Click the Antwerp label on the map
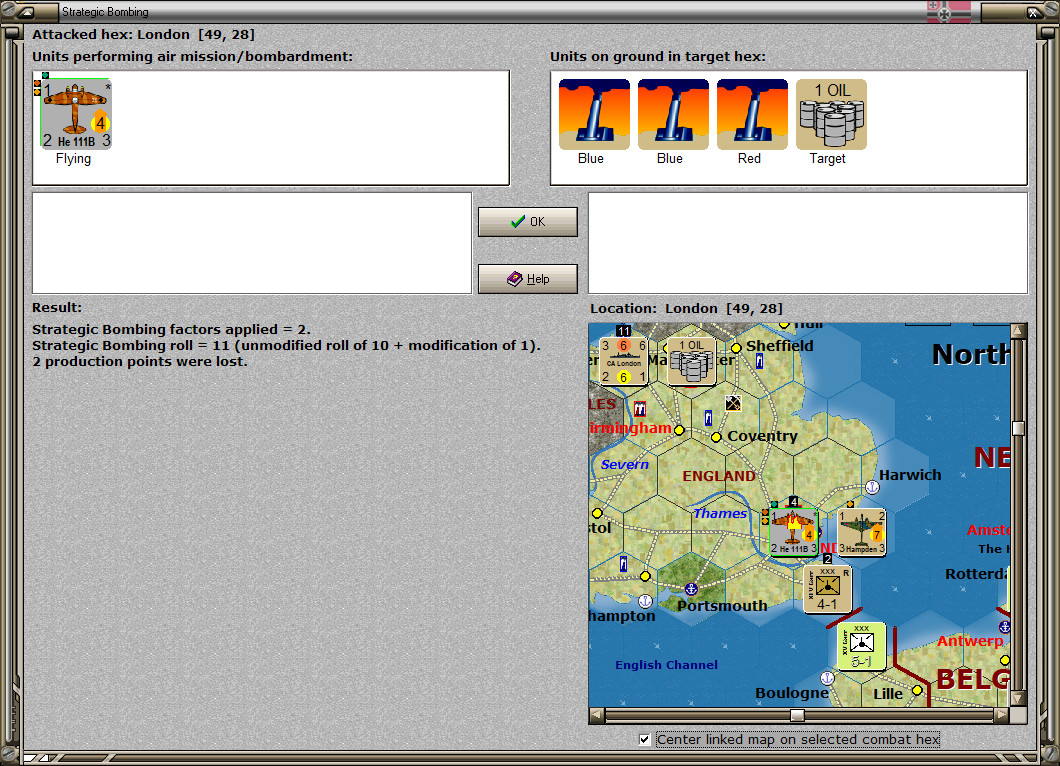This screenshot has width=1060, height=766. click(x=970, y=641)
